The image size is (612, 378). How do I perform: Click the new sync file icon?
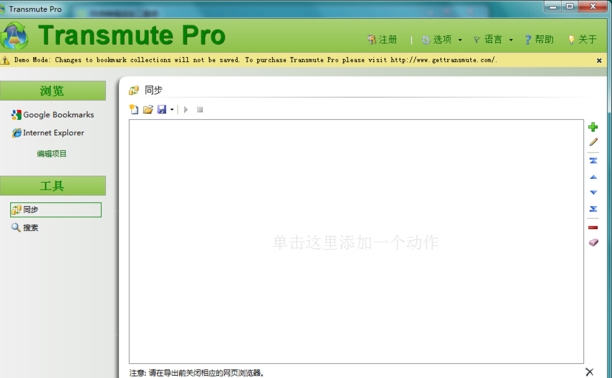point(134,109)
